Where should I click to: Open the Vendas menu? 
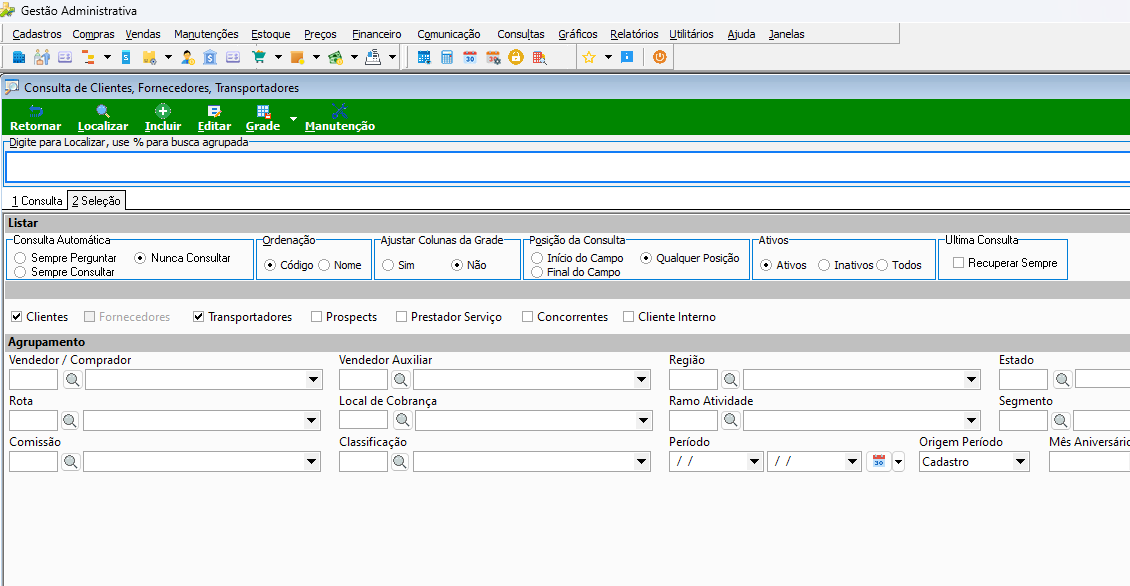click(x=143, y=34)
